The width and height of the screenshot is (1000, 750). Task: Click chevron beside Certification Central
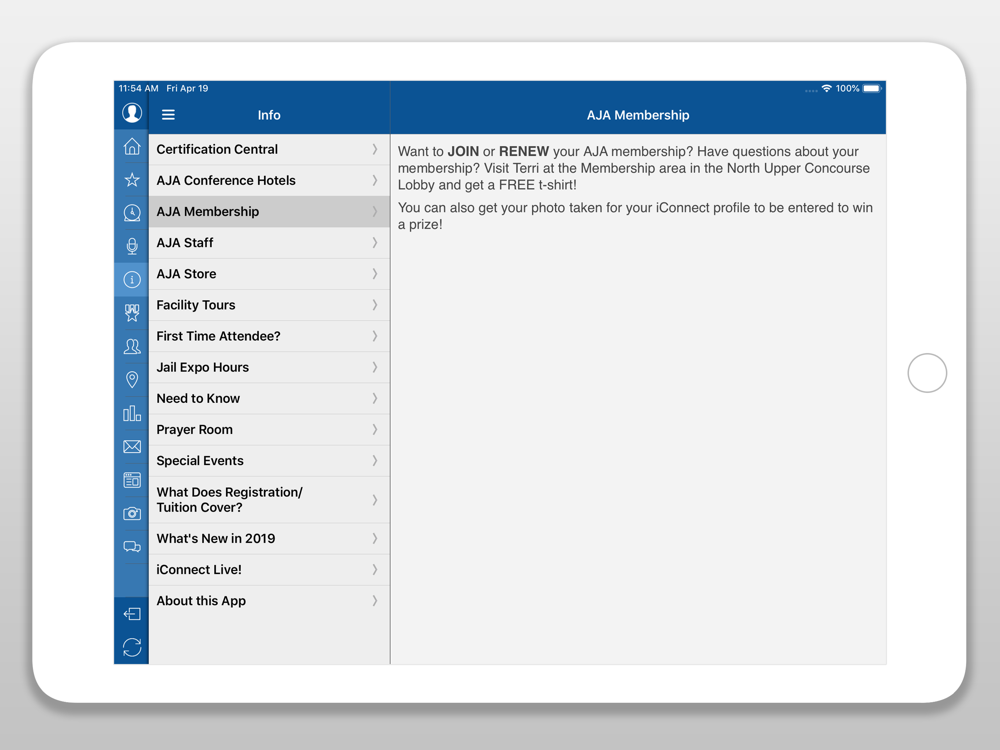click(375, 149)
